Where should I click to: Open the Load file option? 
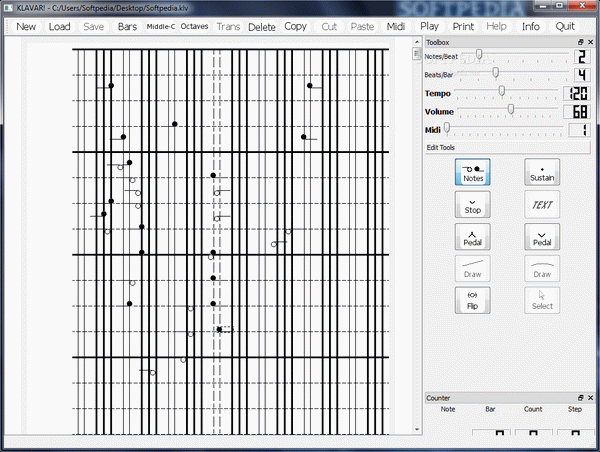(59, 26)
